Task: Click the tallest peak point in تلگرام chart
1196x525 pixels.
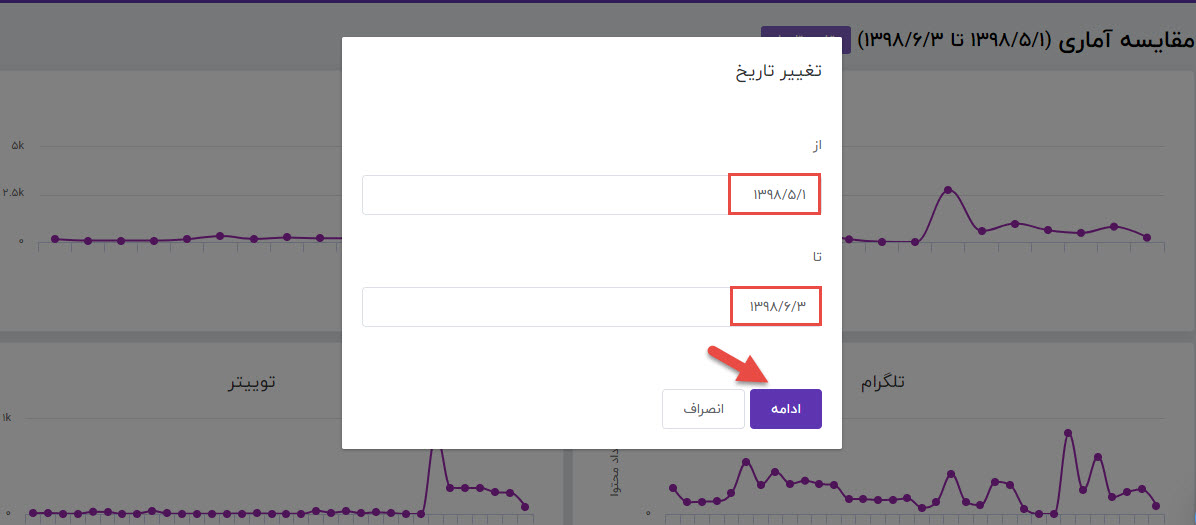Action: (x=1068, y=433)
